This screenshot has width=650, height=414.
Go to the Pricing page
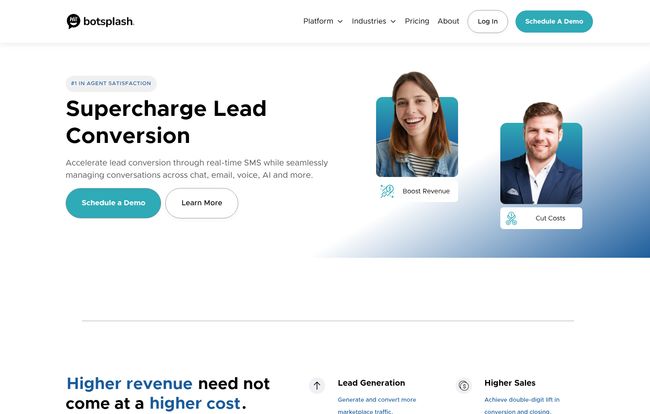tap(417, 21)
